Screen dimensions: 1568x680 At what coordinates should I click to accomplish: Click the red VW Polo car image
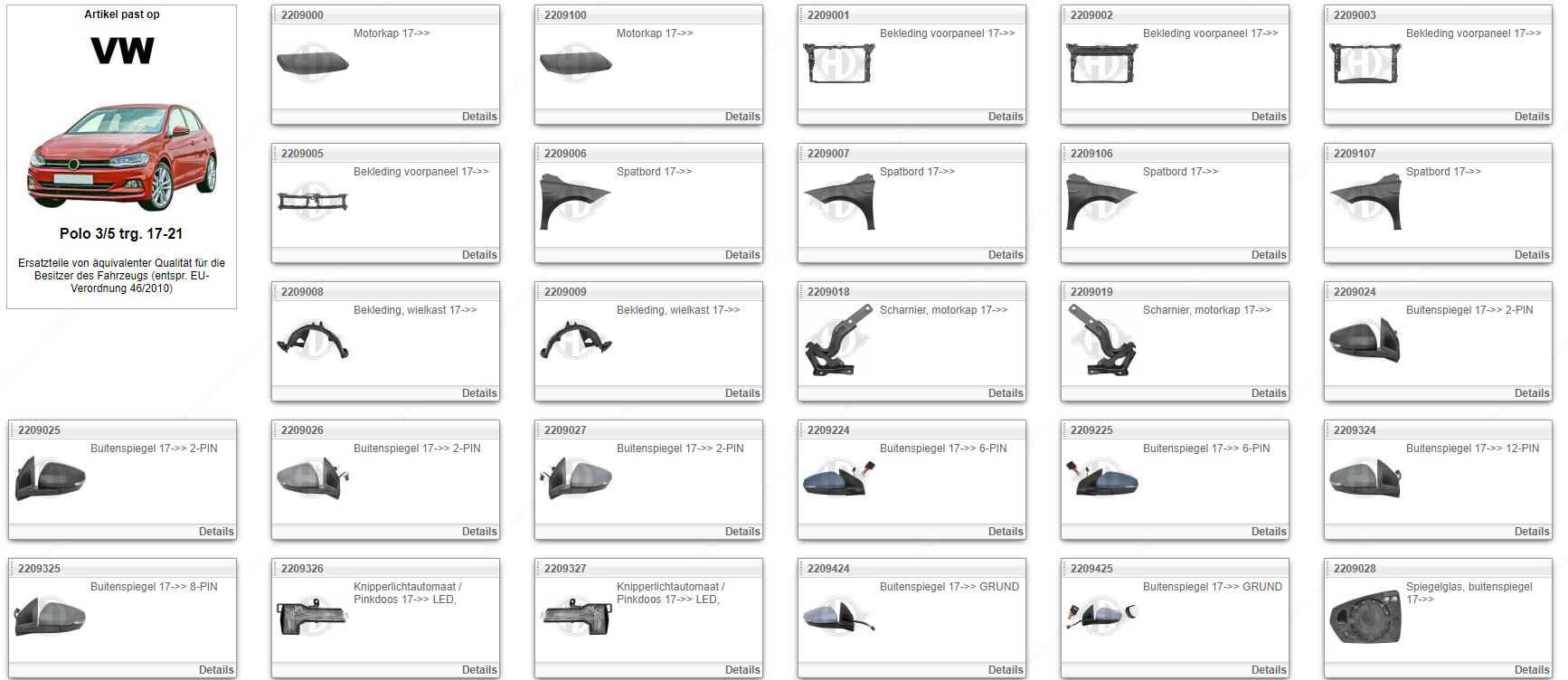[122, 156]
